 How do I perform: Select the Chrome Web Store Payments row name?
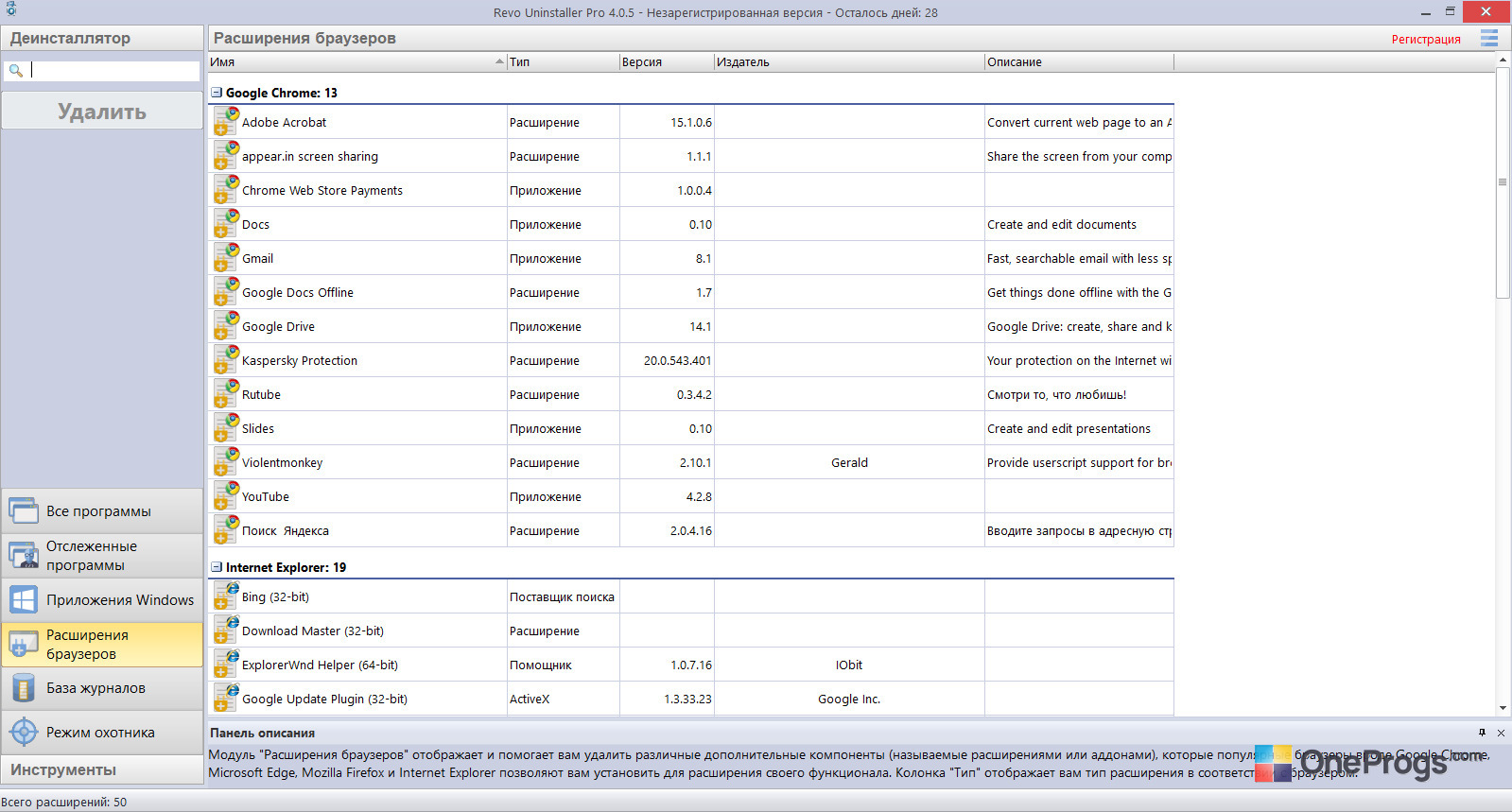click(x=322, y=190)
